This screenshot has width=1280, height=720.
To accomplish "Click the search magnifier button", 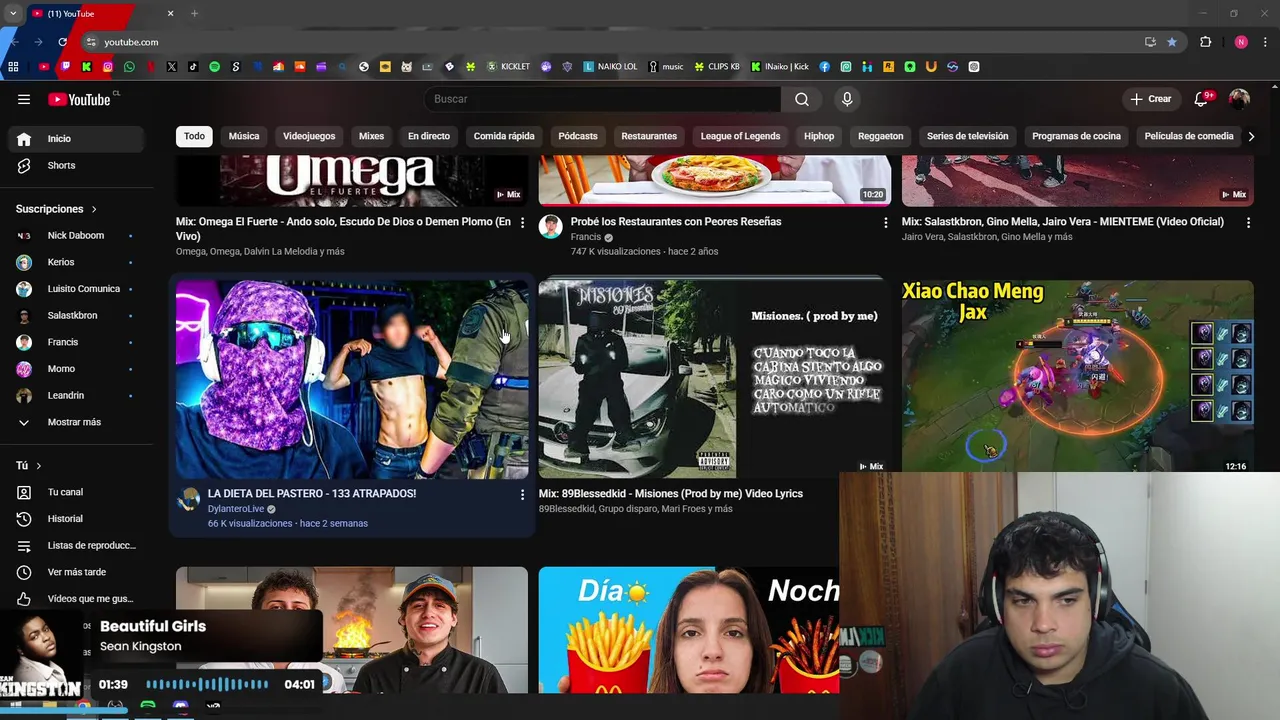I will [802, 99].
